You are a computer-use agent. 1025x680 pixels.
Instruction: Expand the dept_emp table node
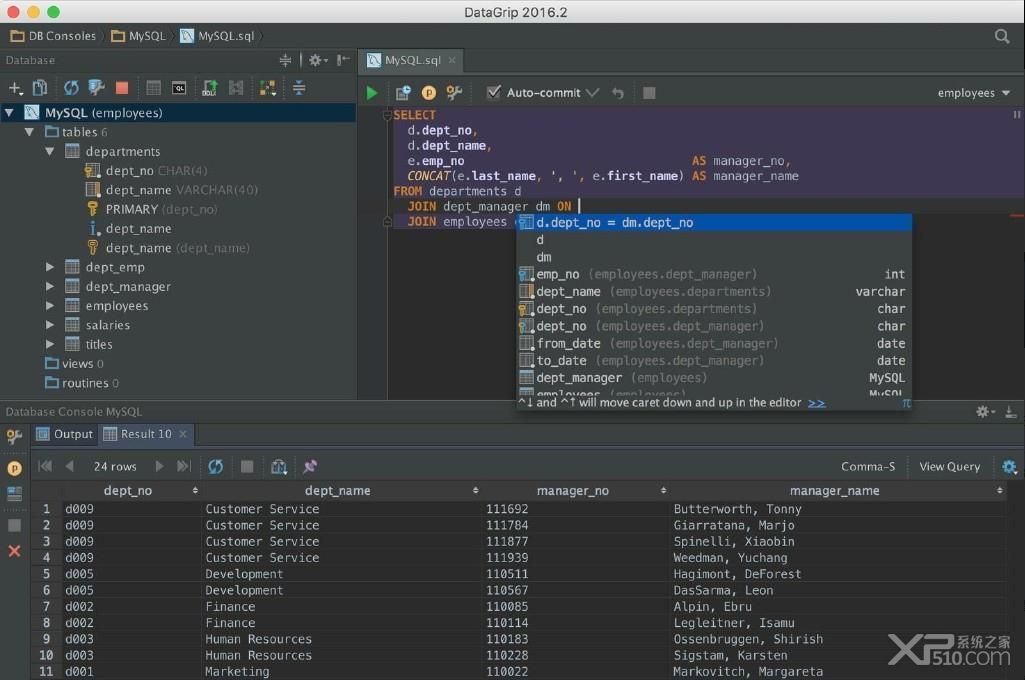50,267
